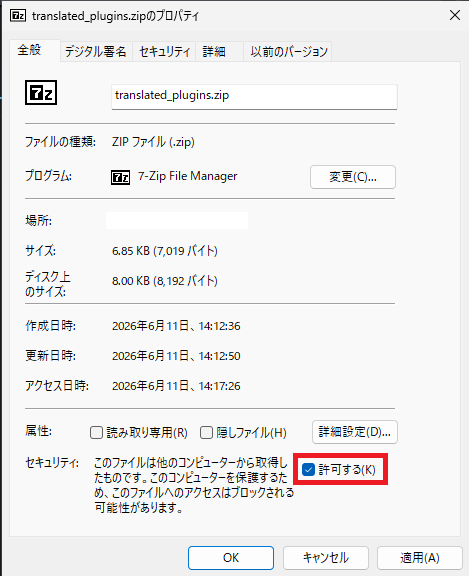Switch to the デジタル署名 tab
The height and width of the screenshot is (576, 469).
tap(96, 52)
